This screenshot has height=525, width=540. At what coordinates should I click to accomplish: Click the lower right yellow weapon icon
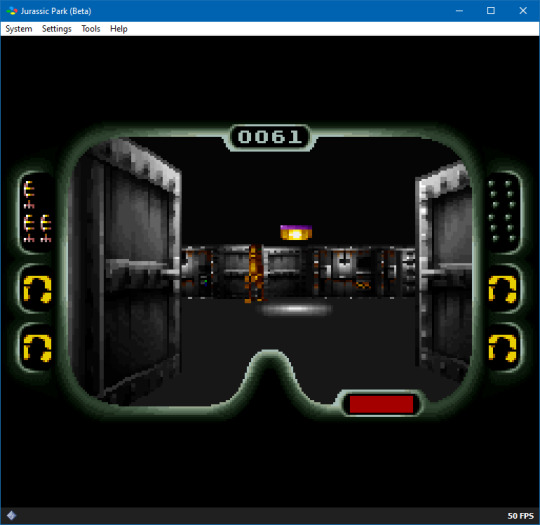click(502, 348)
